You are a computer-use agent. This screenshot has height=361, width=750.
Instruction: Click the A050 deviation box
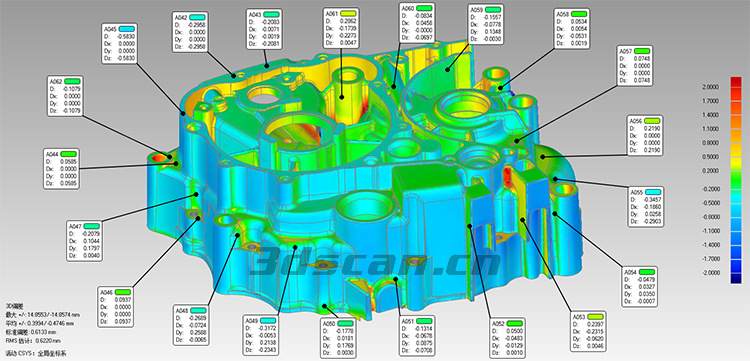tap(338, 338)
